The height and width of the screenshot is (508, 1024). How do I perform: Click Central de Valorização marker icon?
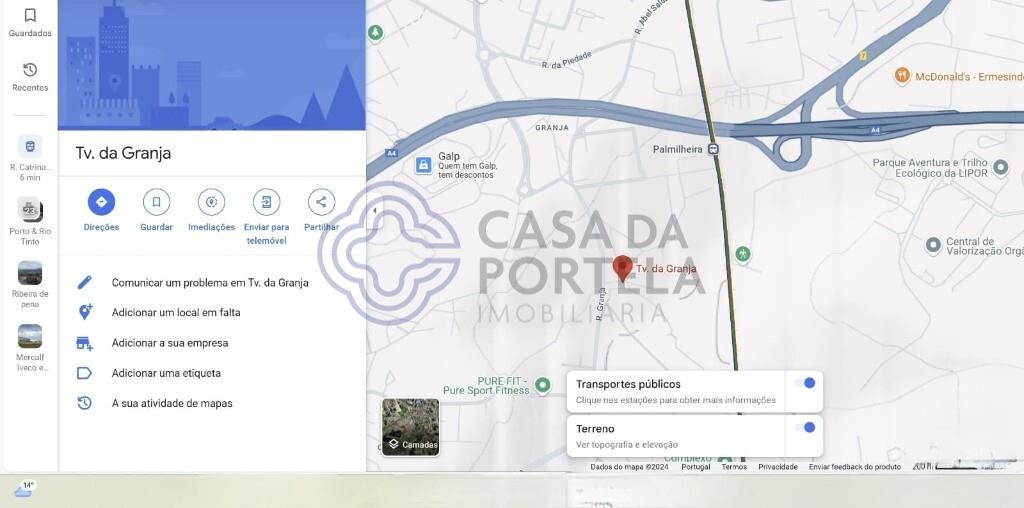point(933,246)
